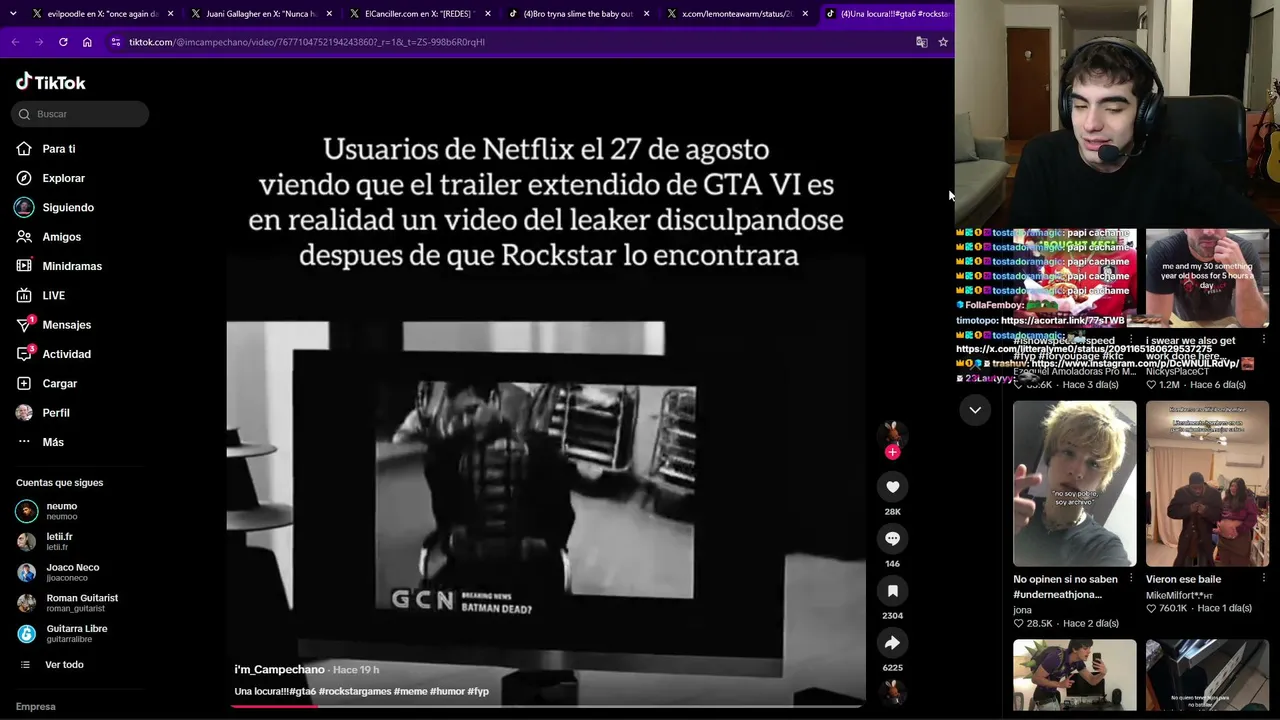The height and width of the screenshot is (720, 1280).
Task: Go forward in browser history
Action: (39, 42)
